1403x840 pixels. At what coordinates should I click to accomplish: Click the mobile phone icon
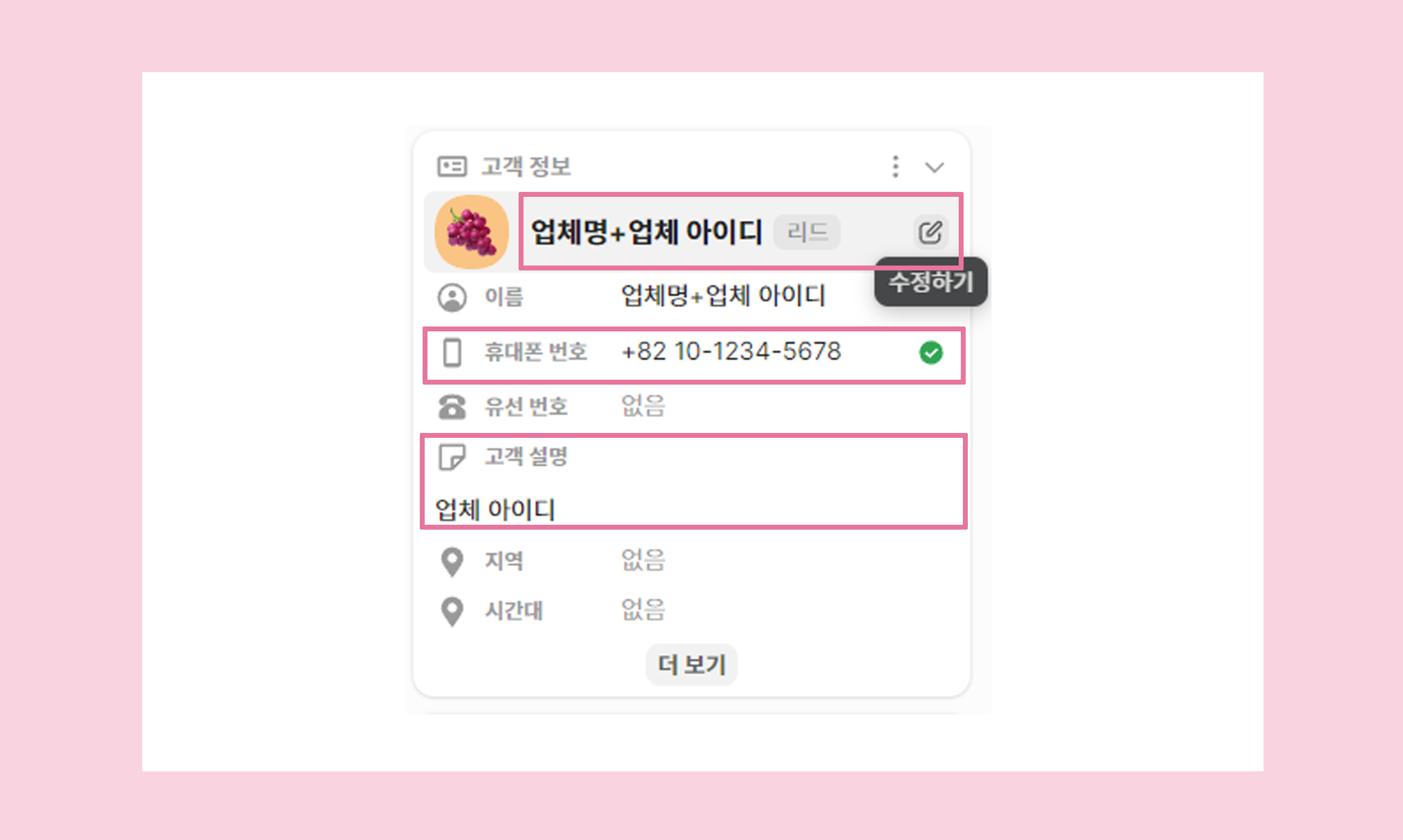(452, 352)
